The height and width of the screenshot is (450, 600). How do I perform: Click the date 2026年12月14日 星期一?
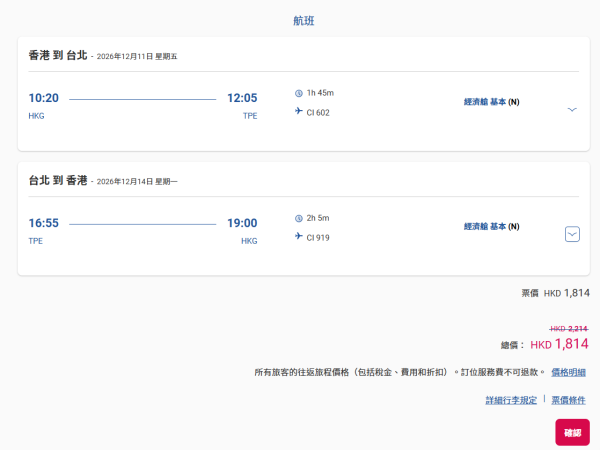point(137,181)
